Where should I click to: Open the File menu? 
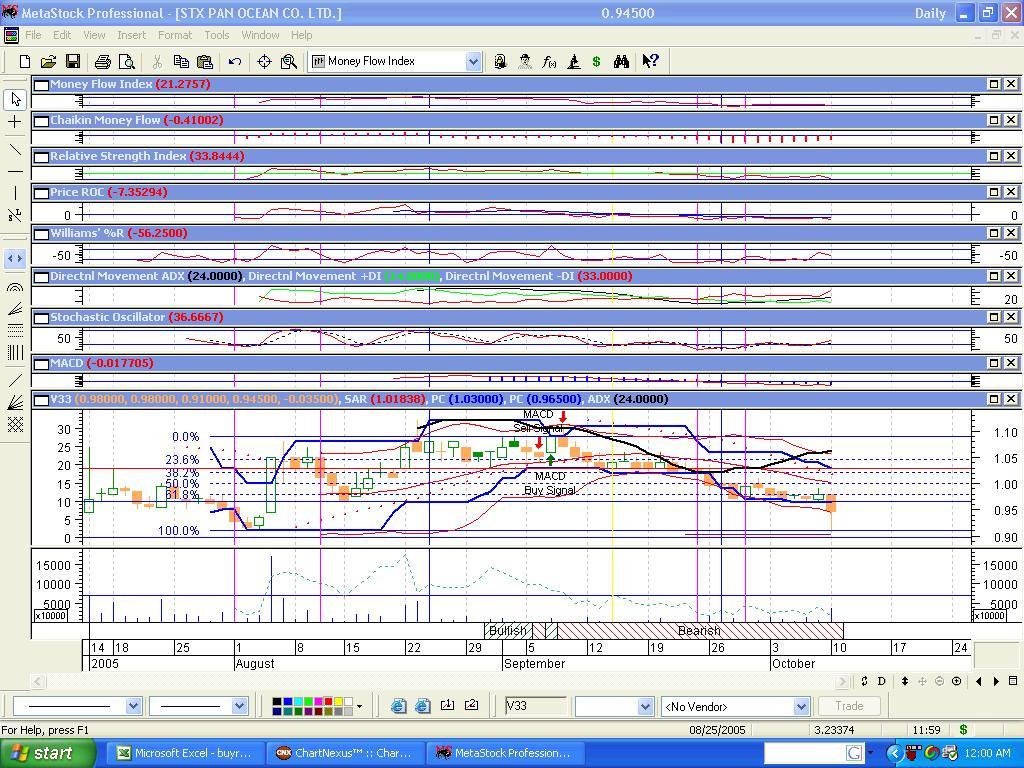[33, 35]
